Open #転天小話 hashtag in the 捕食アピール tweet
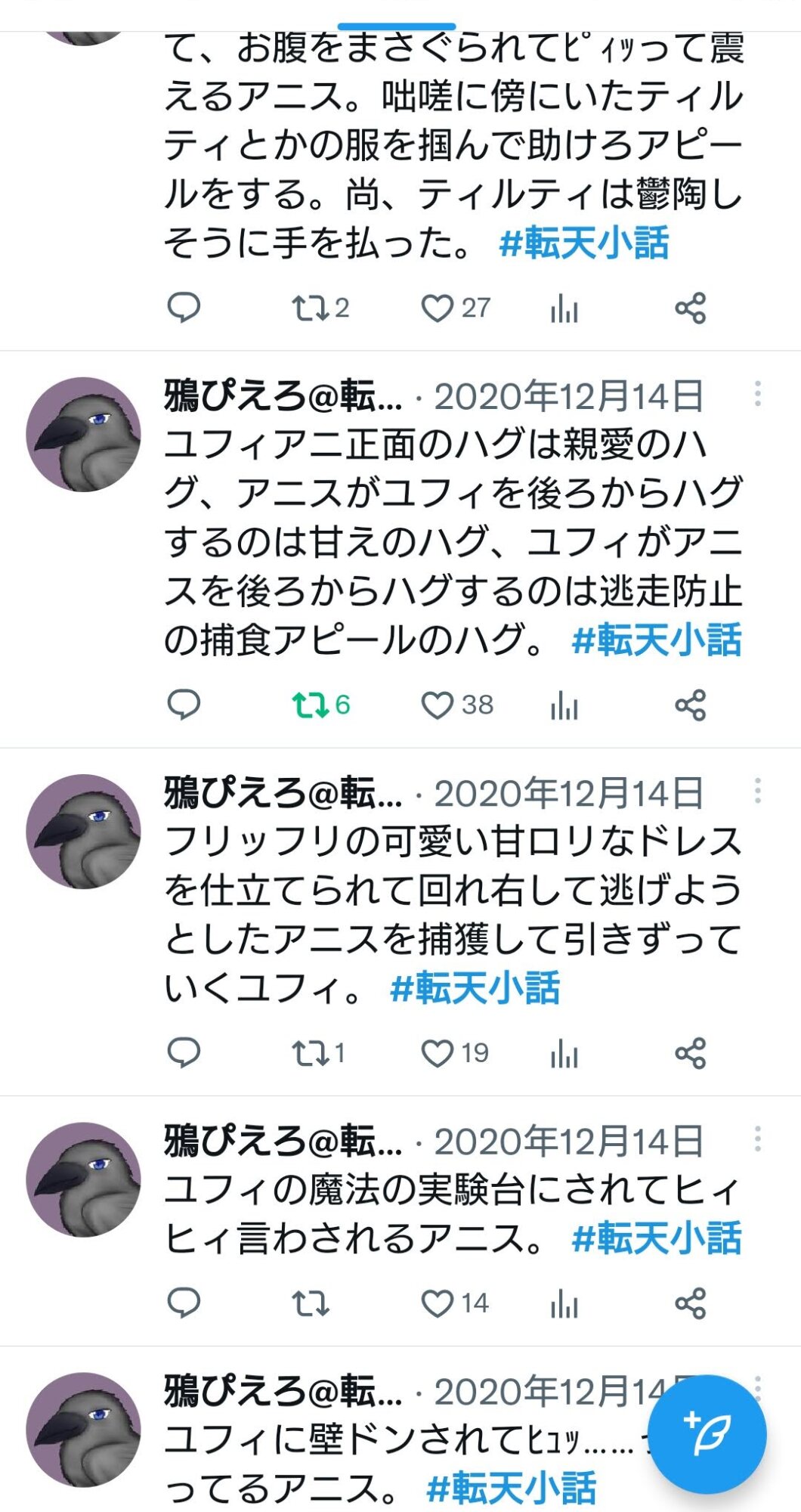This screenshot has width=801, height=1512. tap(657, 640)
